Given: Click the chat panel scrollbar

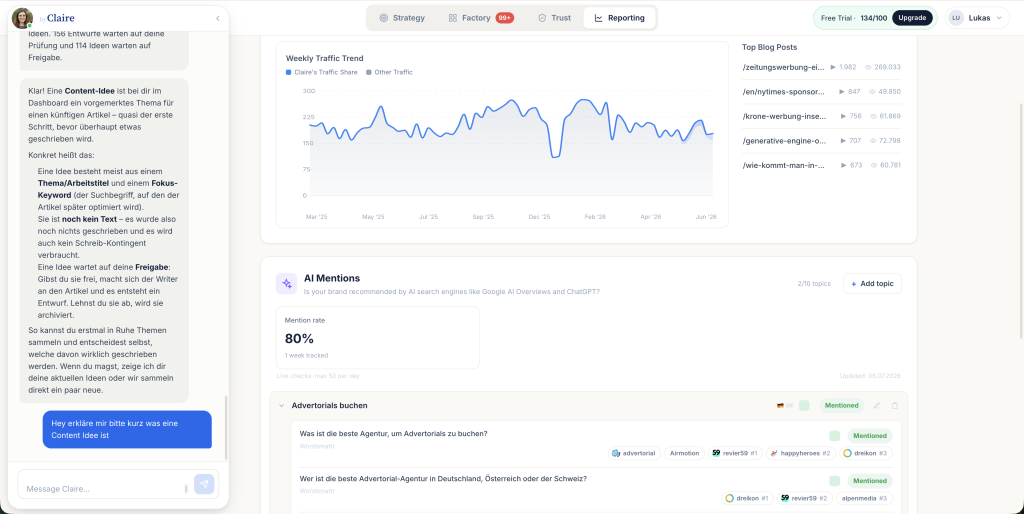Looking at the screenshot, I should click(x=227, y=427).
